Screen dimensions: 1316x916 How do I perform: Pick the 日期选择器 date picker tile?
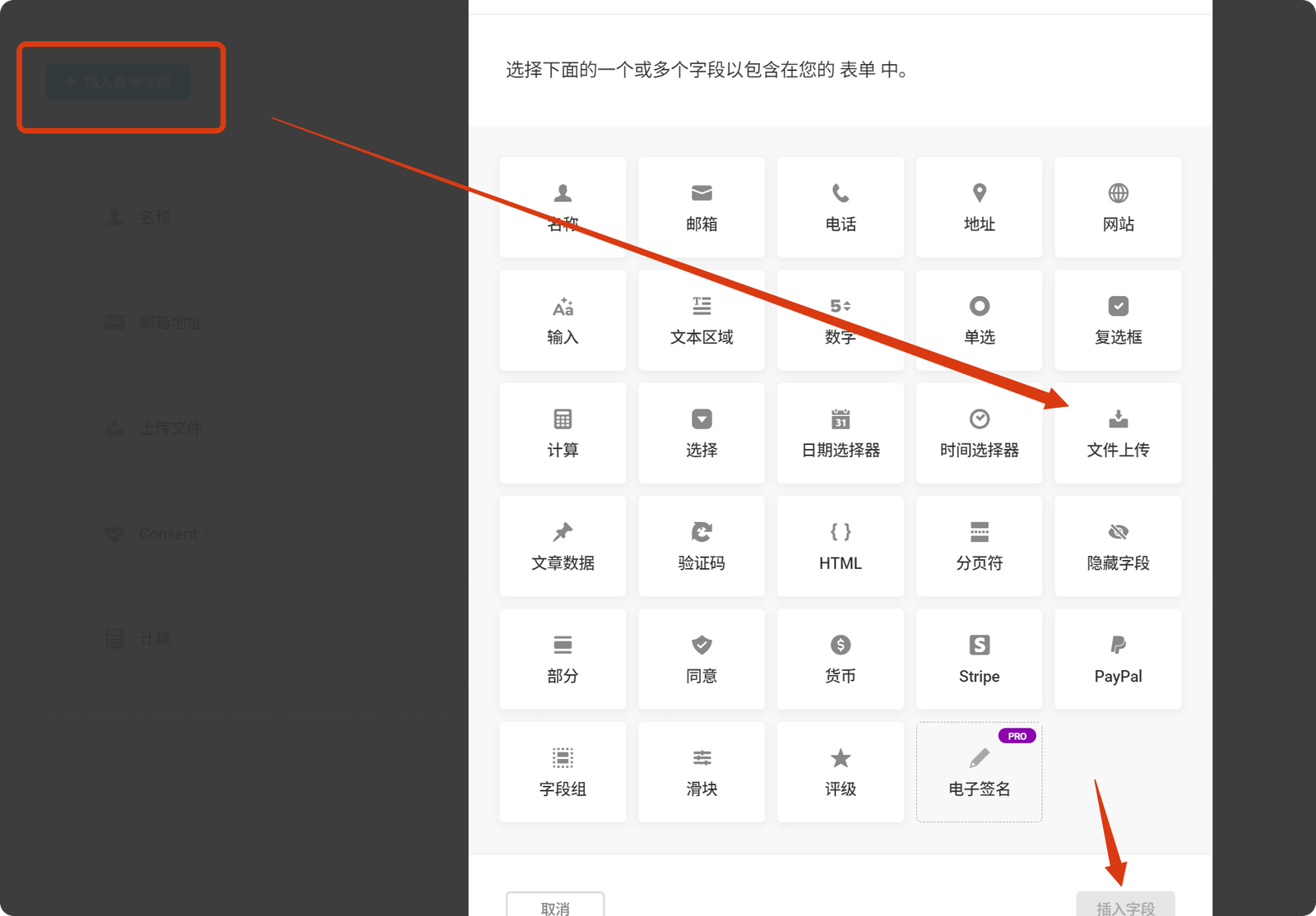tap(841, 433)
